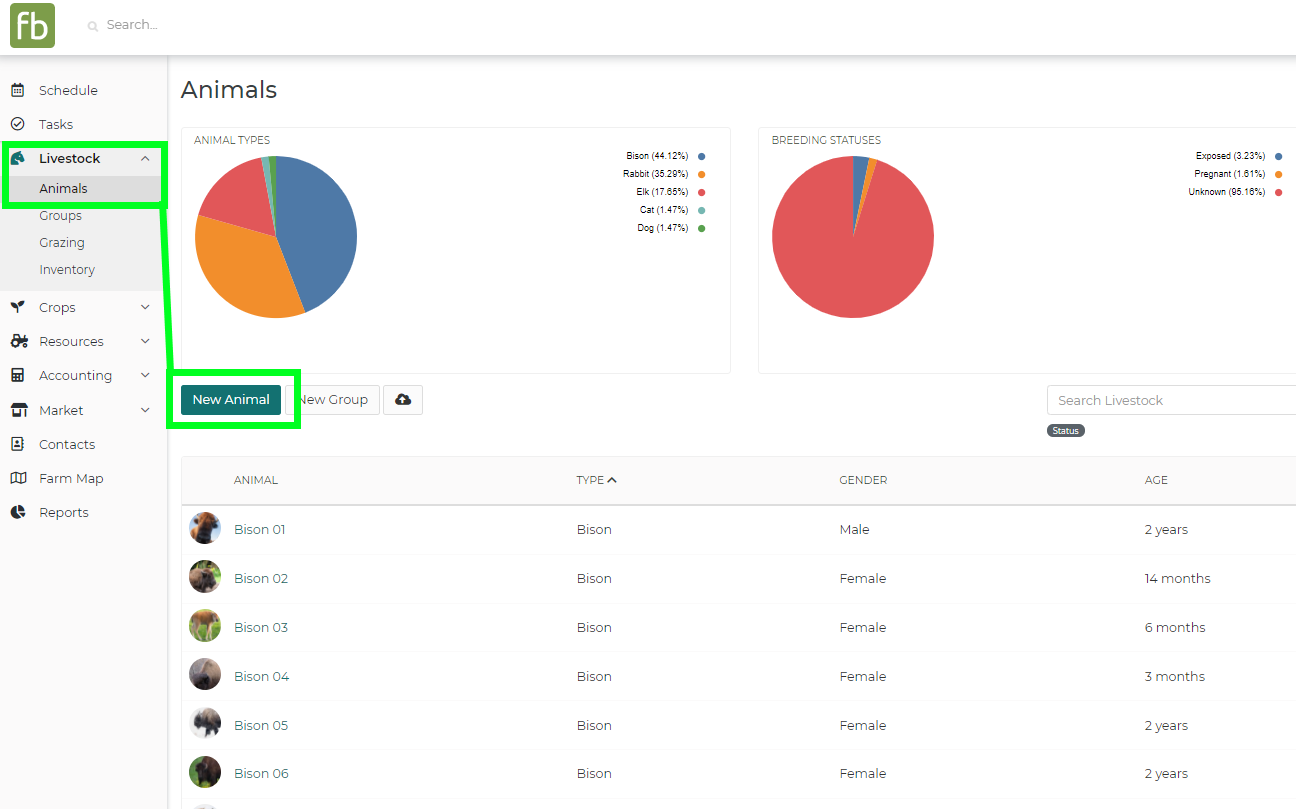Click the fb logo icon

point(32,25)
